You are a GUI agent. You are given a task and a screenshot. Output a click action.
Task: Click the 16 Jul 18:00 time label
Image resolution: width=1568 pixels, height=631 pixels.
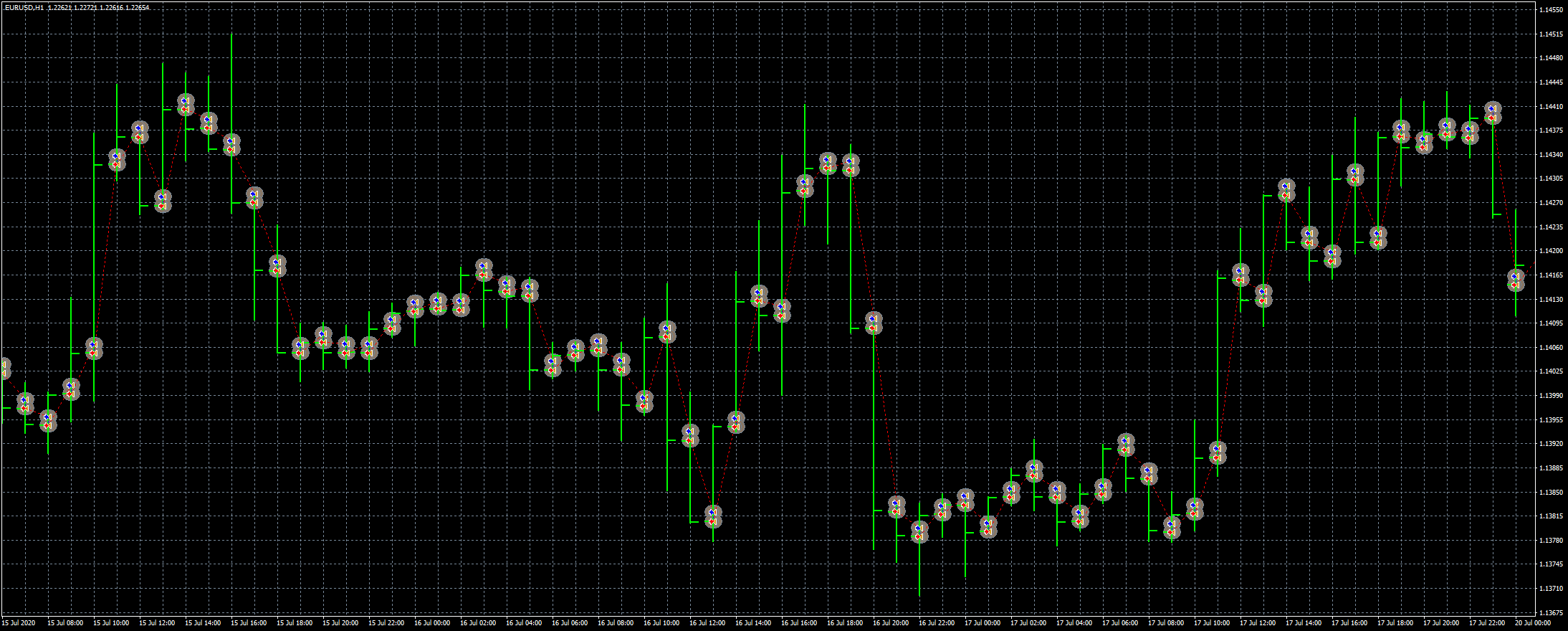point(845,623)
